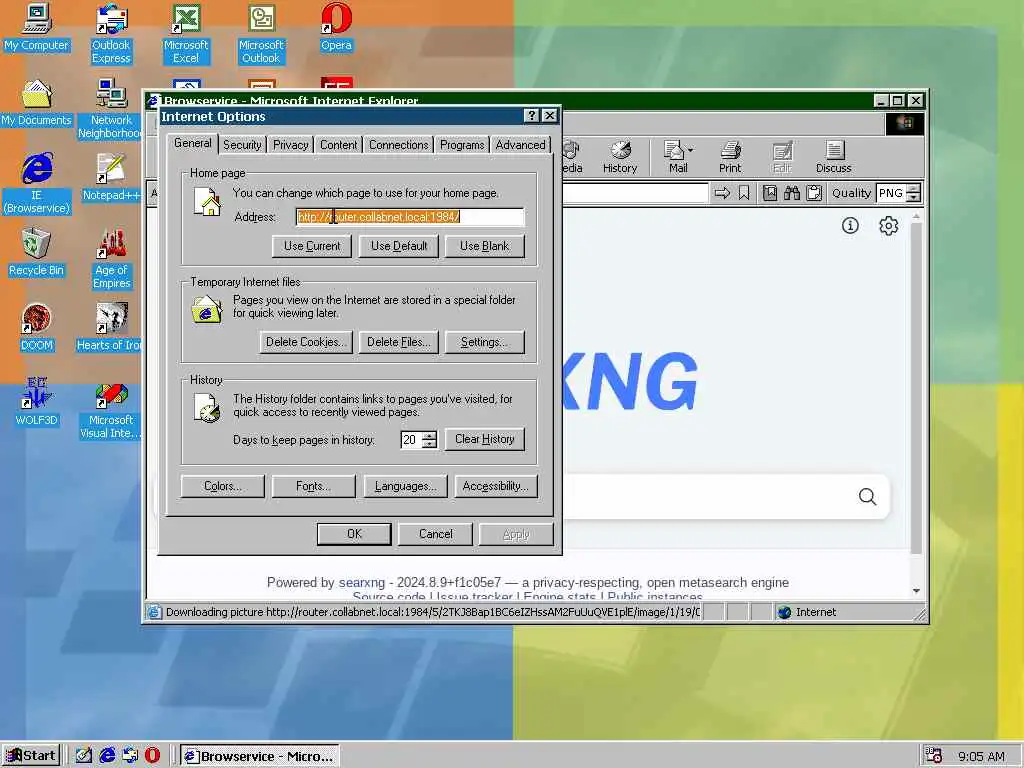This screenshot has width=1024, height=768.
Task: Switch to the Security tab
Action: pyautogui.click(x=242, y=145)
